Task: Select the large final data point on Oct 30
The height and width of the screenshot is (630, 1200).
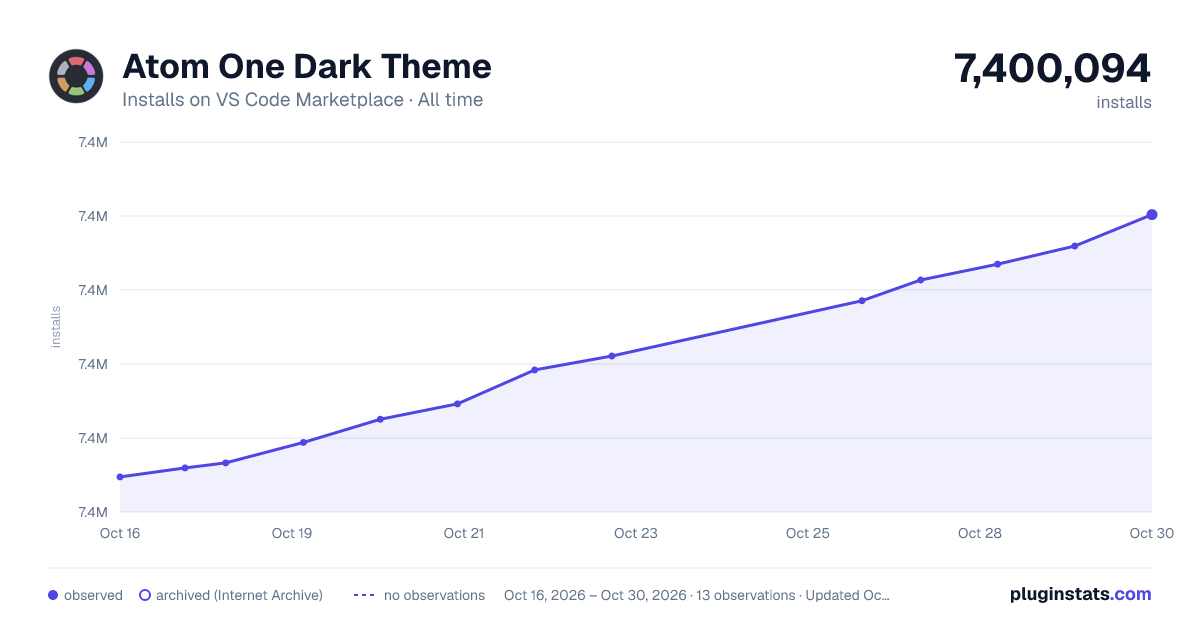Action: (1152, 214)
